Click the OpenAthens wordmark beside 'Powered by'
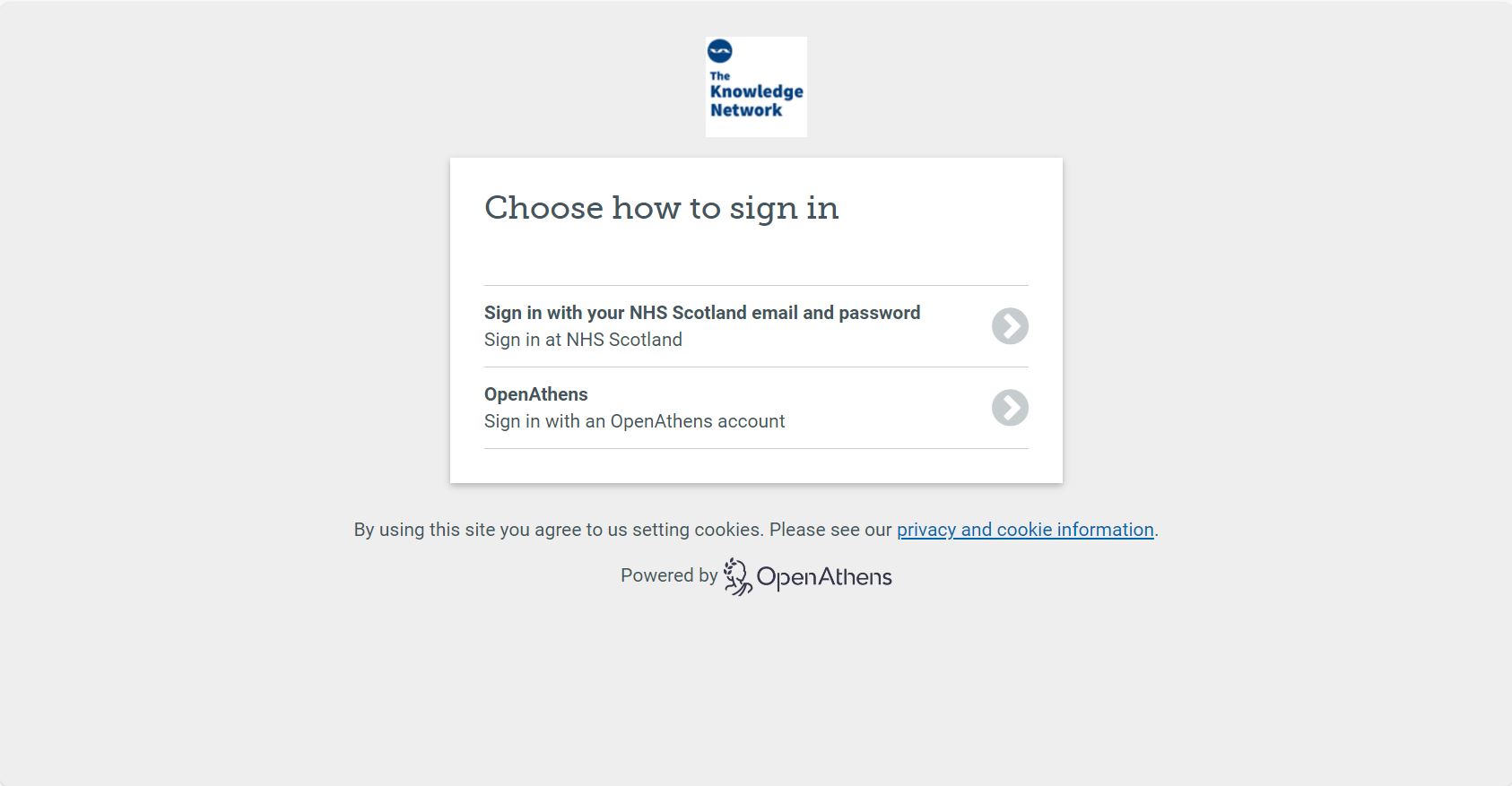This screenshot has width=1512, height=786. click(x=824, y=577)
